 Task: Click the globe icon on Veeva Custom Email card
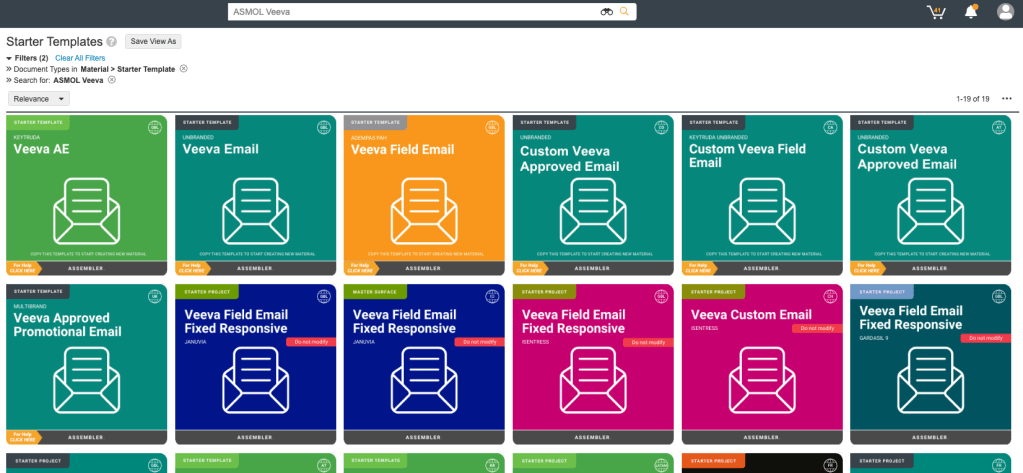point(830,296)
